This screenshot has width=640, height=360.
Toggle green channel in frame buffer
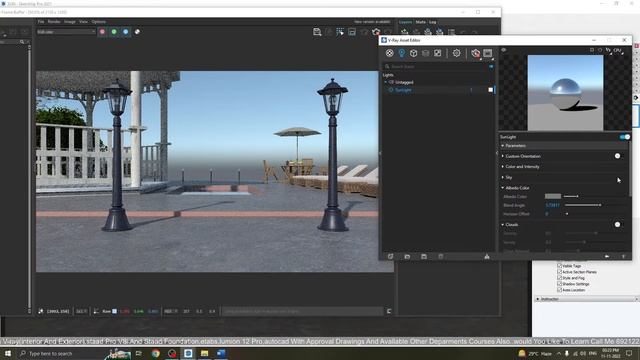click(114, 32)
